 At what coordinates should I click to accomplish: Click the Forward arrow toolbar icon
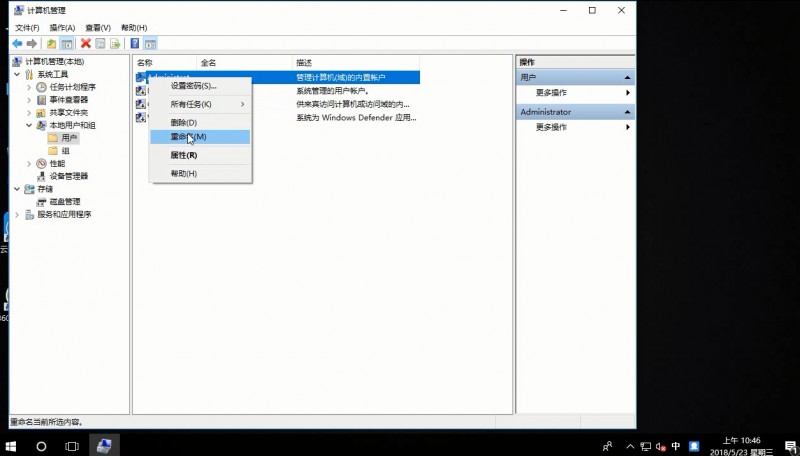click(32, 44)
